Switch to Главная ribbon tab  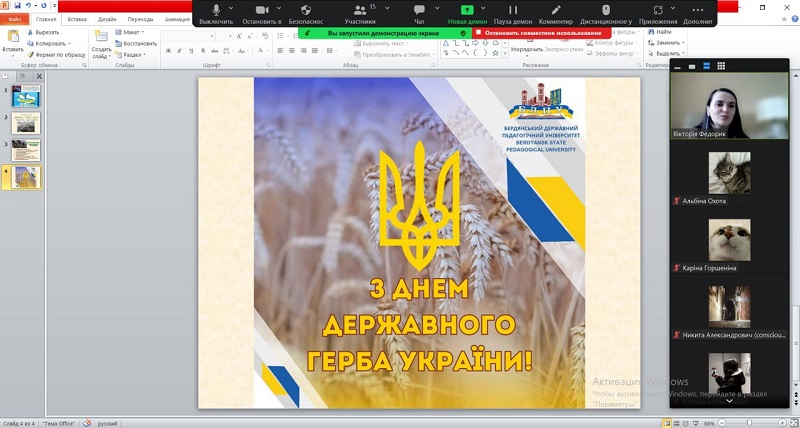coord(46,19)
